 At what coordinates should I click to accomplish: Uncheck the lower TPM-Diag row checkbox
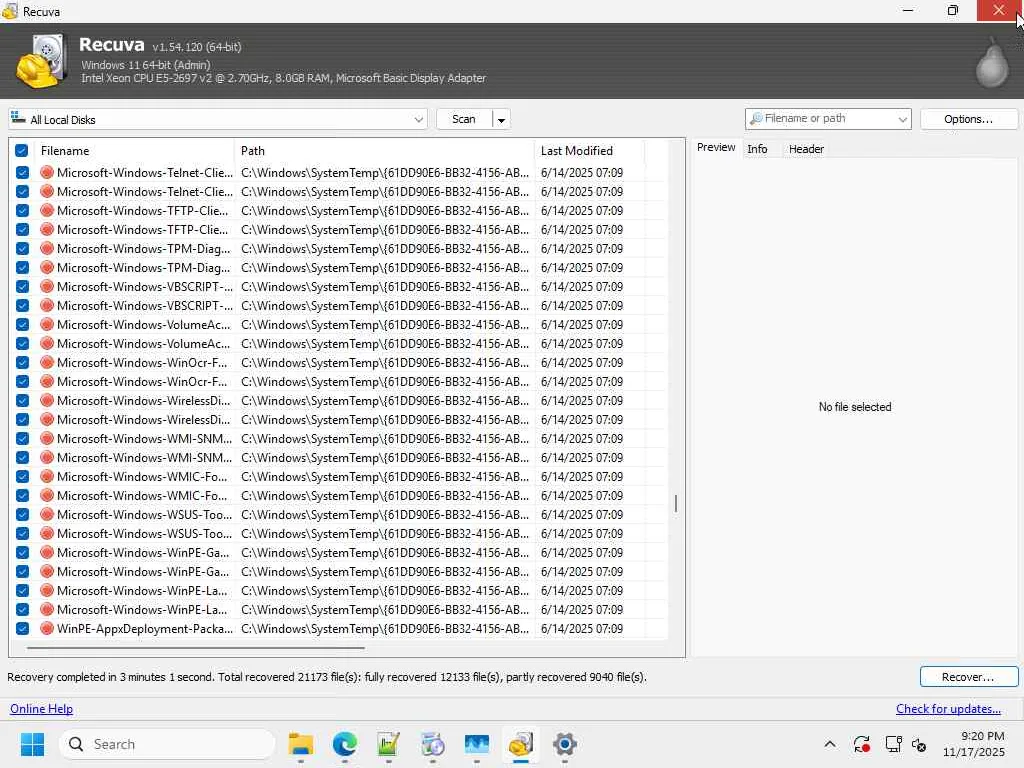click(x=22, y=267)
